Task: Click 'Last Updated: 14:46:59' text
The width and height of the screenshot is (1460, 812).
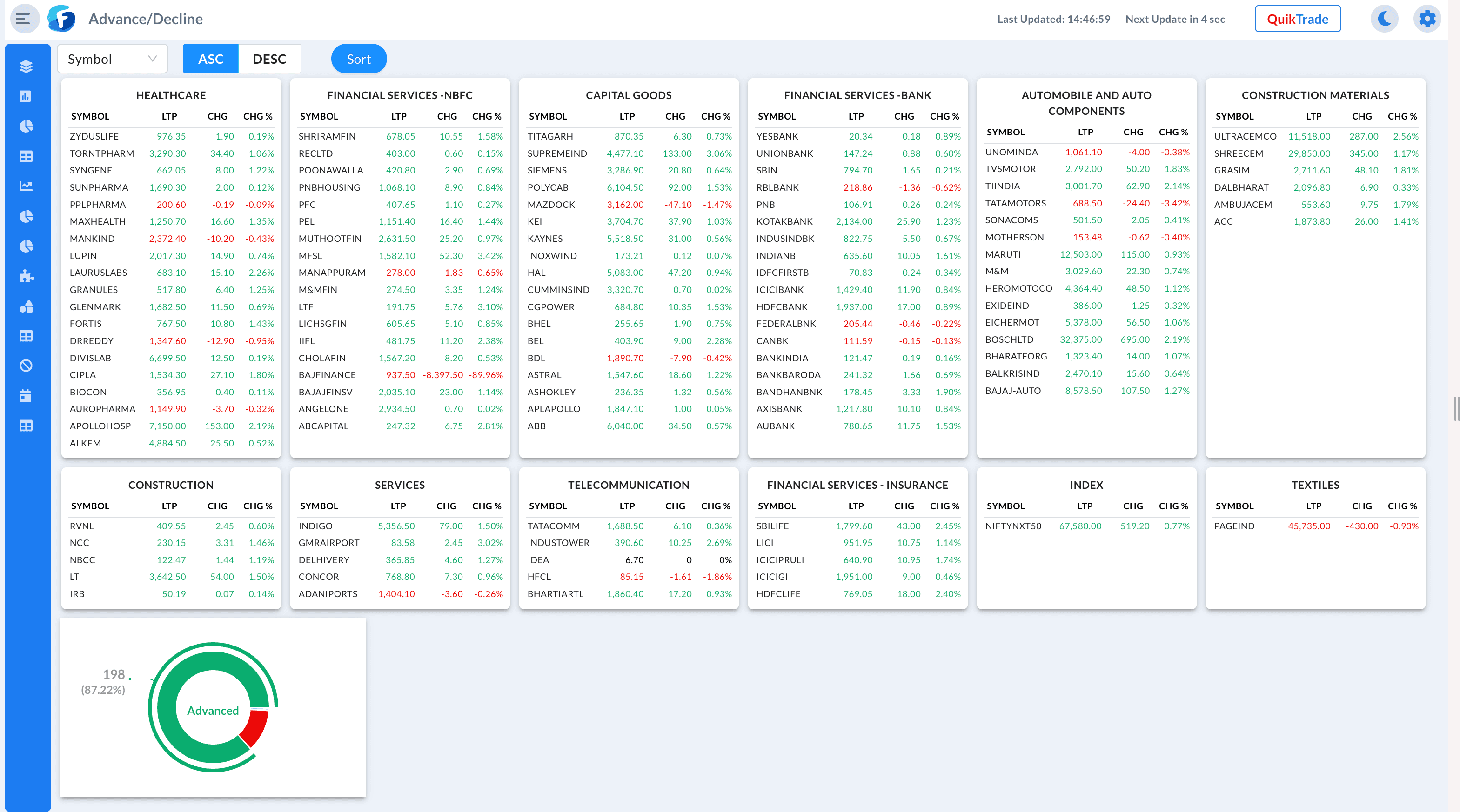Action: pyautogui.click(x=1054, y=19)
